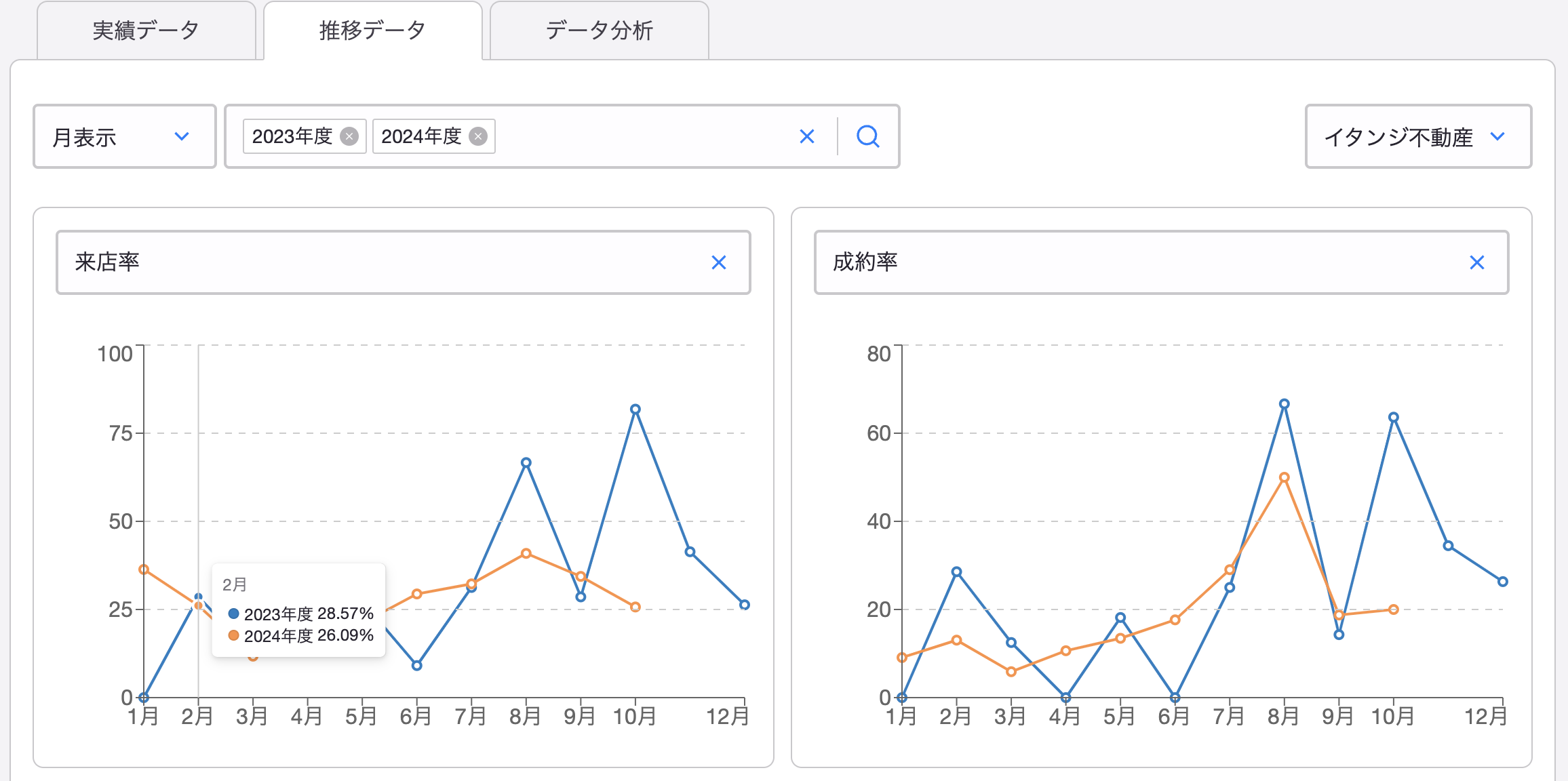1568x781 pixels.
Task: Remove the 2023年度 tag
Action: coord(349,136)
